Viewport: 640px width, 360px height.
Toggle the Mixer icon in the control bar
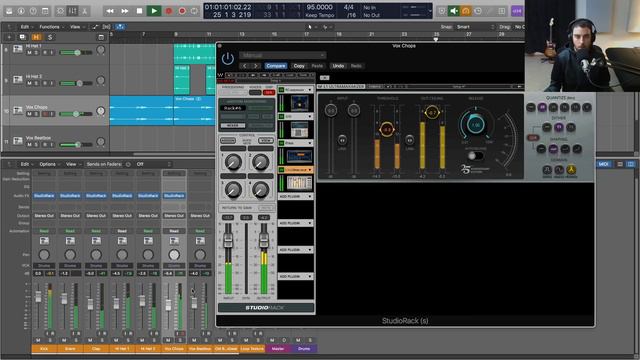click(73, 11)
